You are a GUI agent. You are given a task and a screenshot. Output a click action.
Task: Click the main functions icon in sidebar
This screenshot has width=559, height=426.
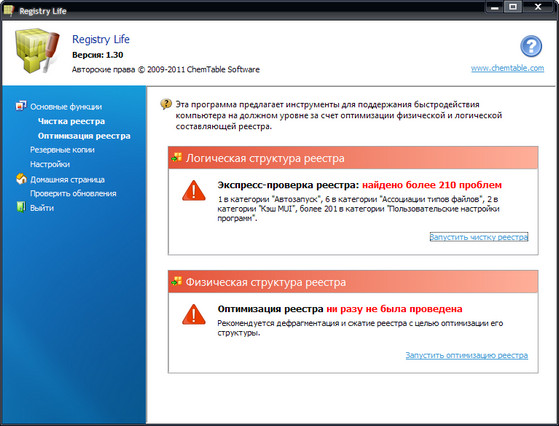tap(21, 106)
